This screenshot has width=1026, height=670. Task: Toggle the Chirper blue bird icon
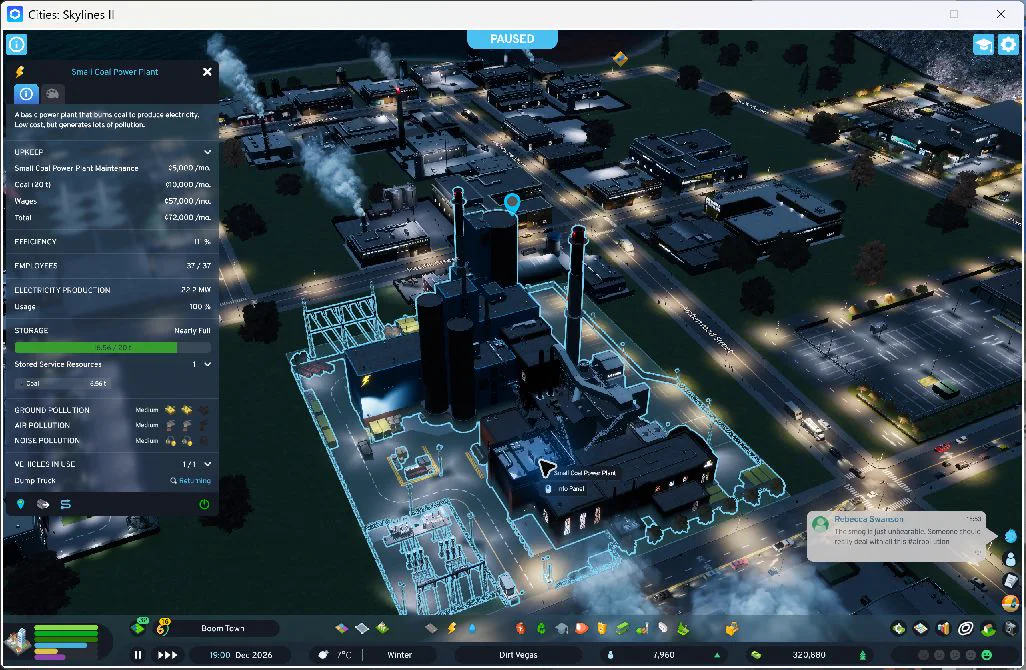tap(1010, 536)
